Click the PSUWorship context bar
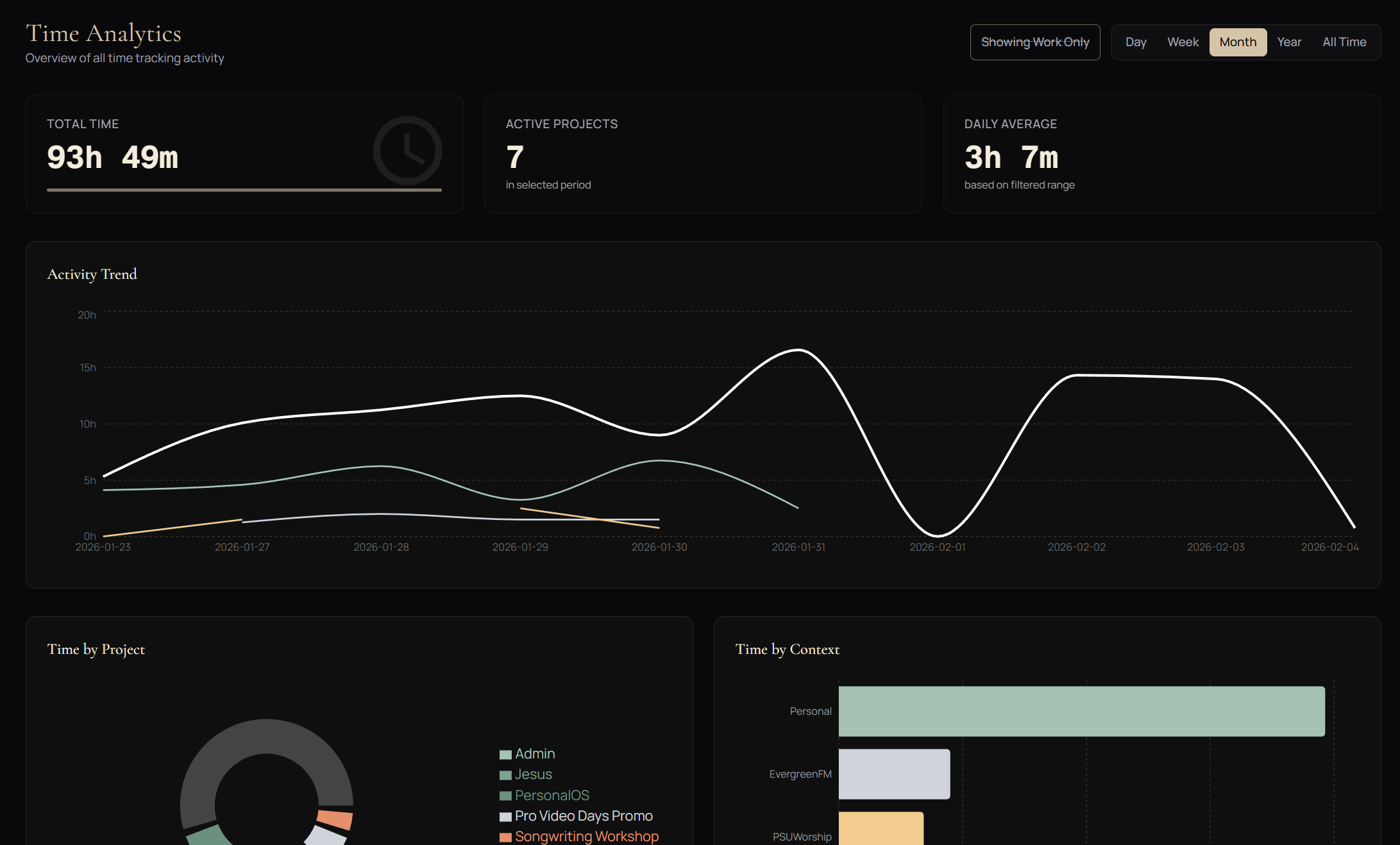This screenshot has width=1400, height=845. (x=881, y=828)
